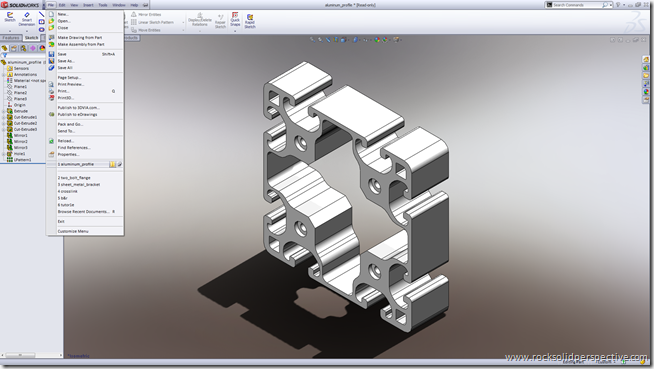The image size is (654, 369).
Task: Switch to the Features tab
Action: 11,38
